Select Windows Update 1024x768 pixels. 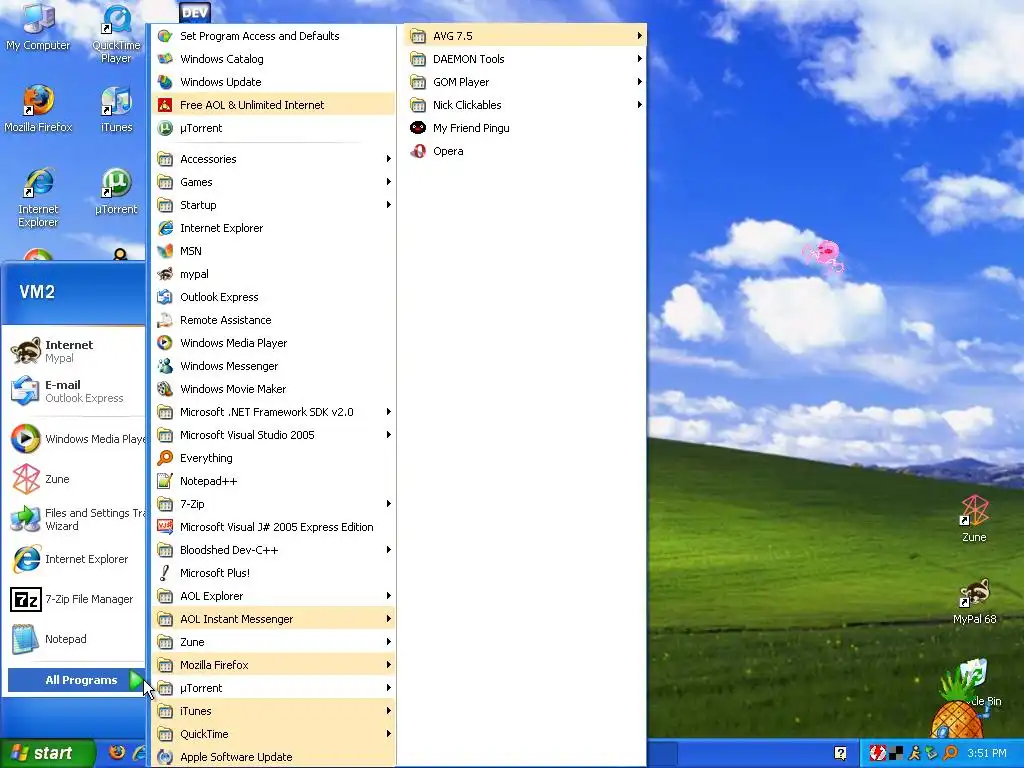pyautogui.click(x=274, y=82)
